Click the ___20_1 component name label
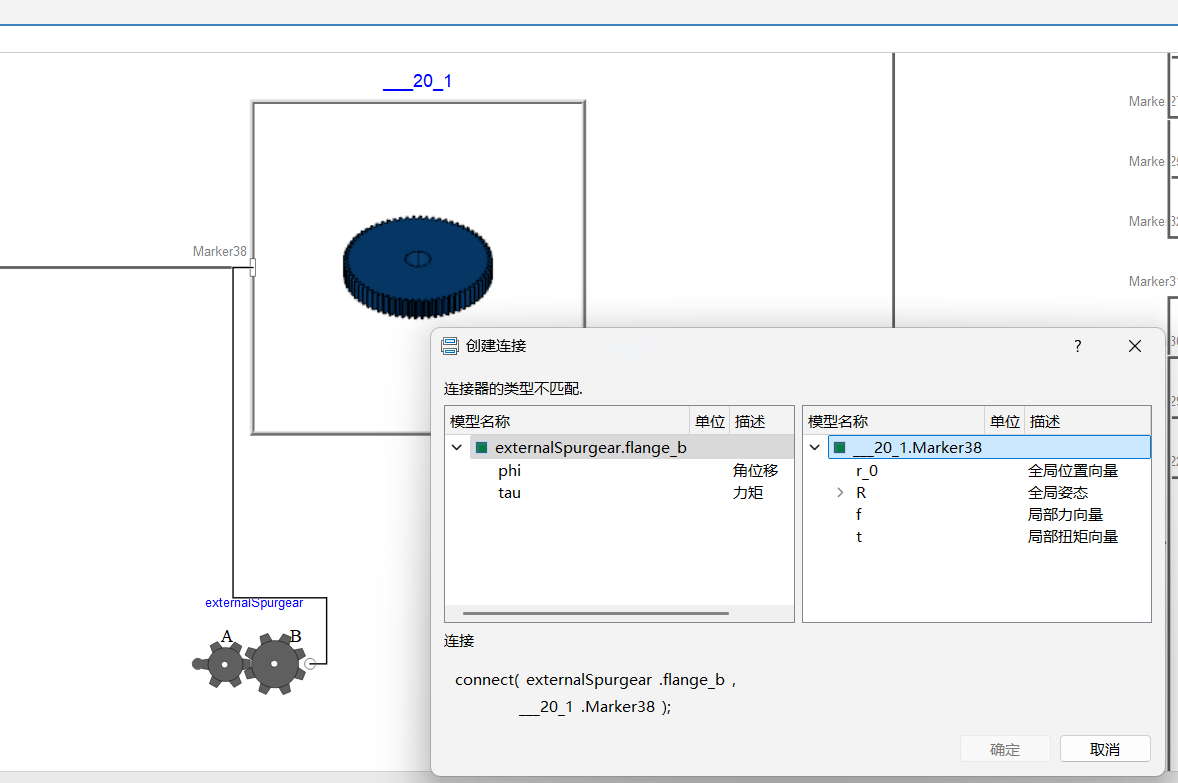 pyautogui.click(x=417, y=81)
